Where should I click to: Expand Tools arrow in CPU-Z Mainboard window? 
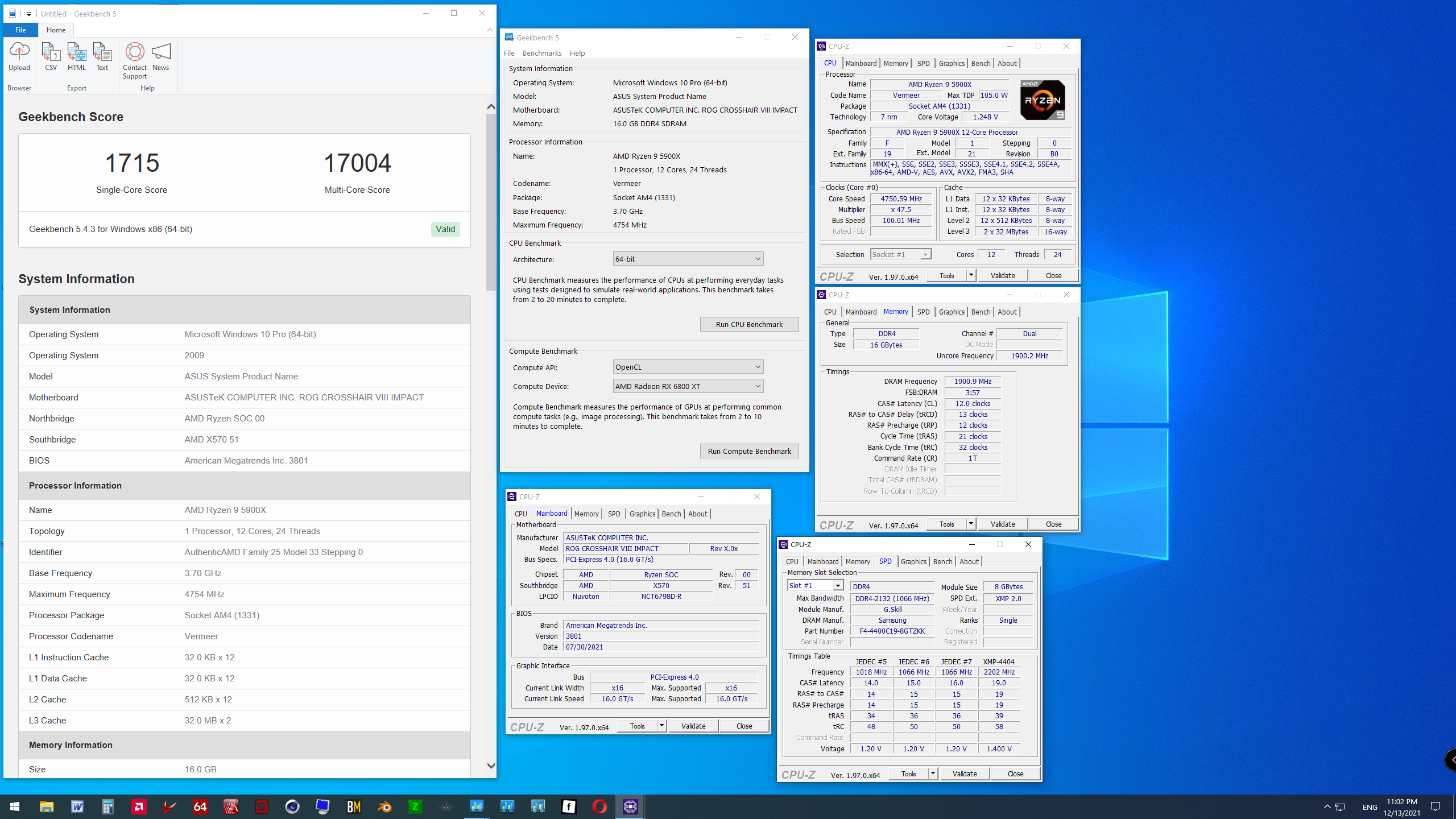(x=661, y=726)
